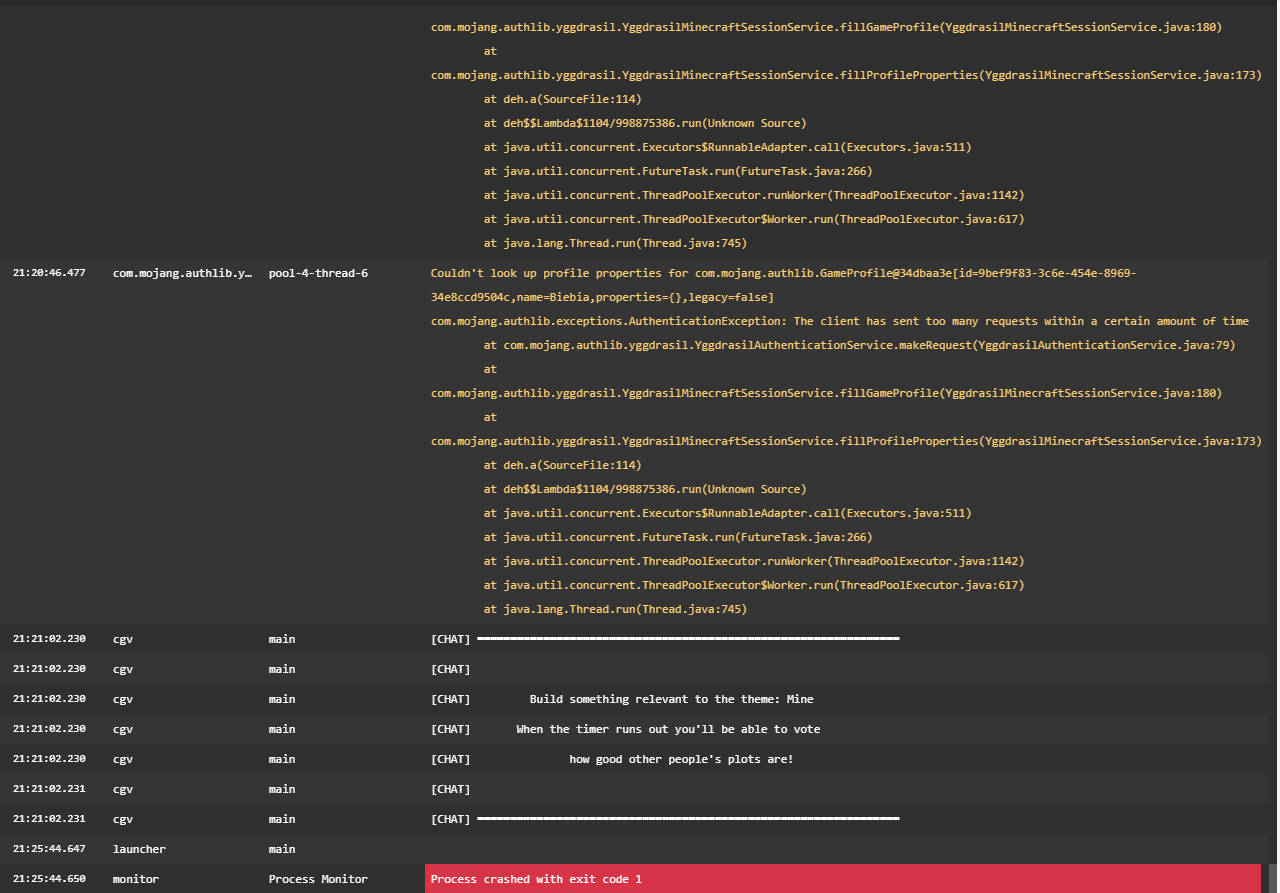Click the 'main' thread in the launcher row

coord(282,849)
